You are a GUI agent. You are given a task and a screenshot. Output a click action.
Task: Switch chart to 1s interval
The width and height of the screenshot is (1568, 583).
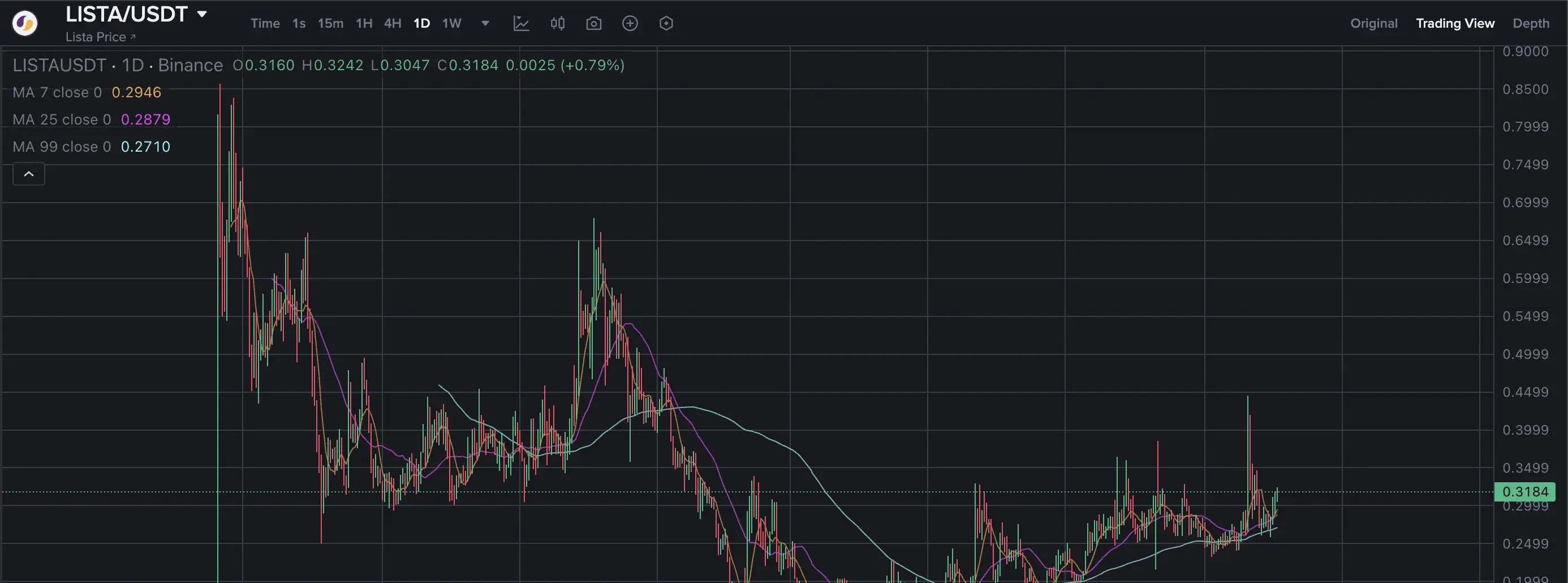coord(299,23)
